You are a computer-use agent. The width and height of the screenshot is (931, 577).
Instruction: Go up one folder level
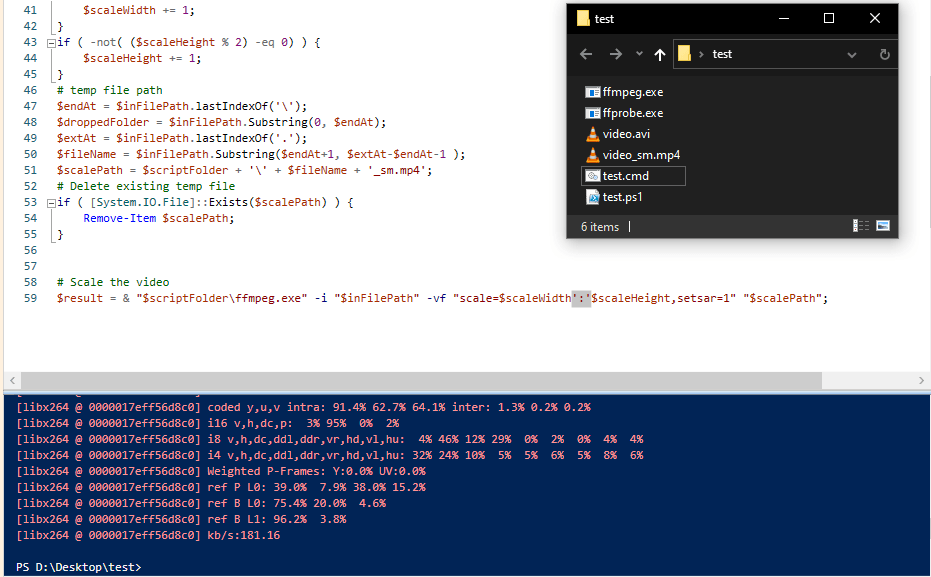[x=660, y=54]
